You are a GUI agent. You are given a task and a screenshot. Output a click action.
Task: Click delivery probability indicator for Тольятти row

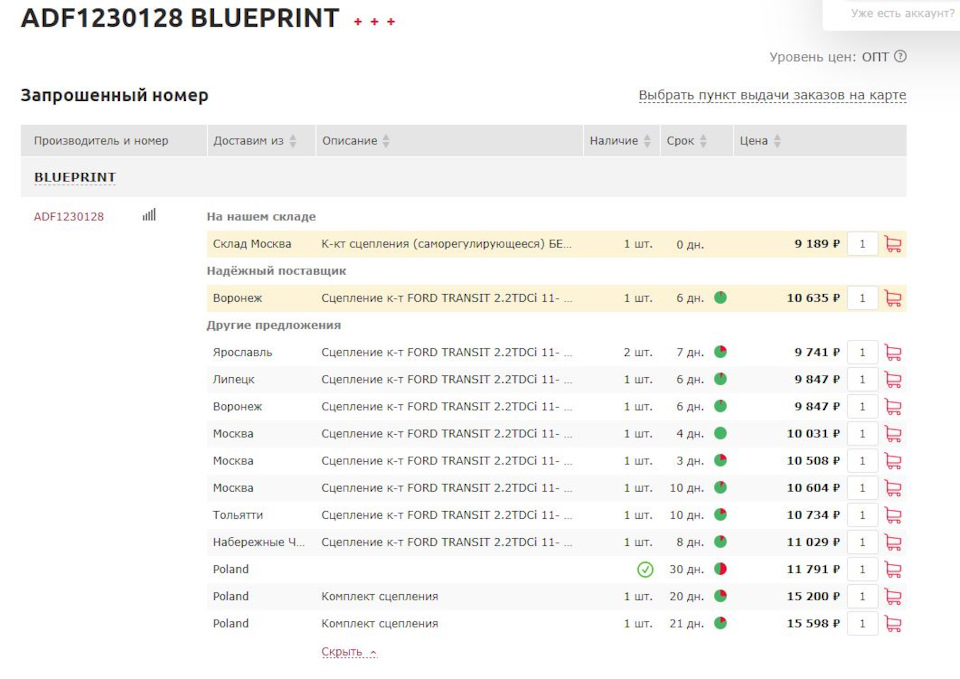point(721,514)
